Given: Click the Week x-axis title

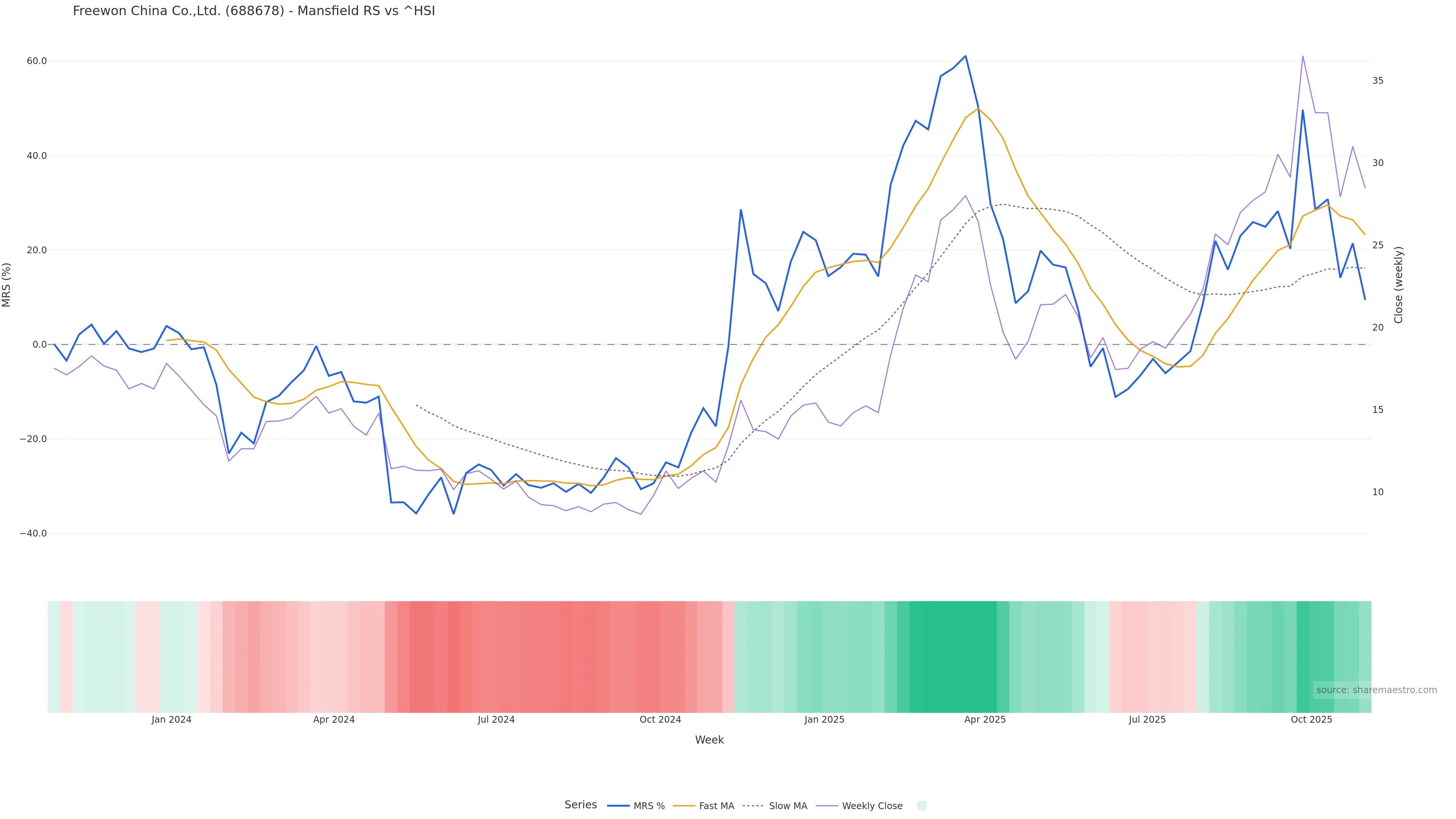Looking at the screenshot, I should pos(709,741).
